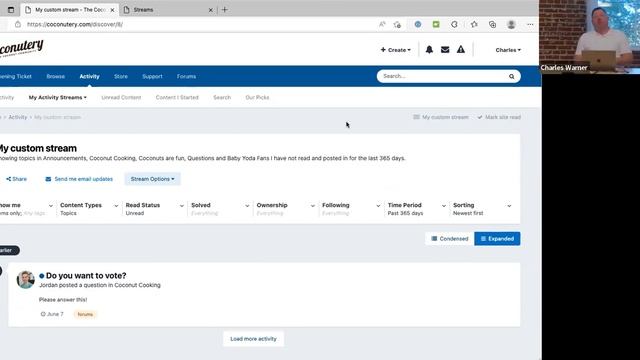Click Coconut Cooking forum link
Screen dimensions: 640x360
tap(138, 285)
